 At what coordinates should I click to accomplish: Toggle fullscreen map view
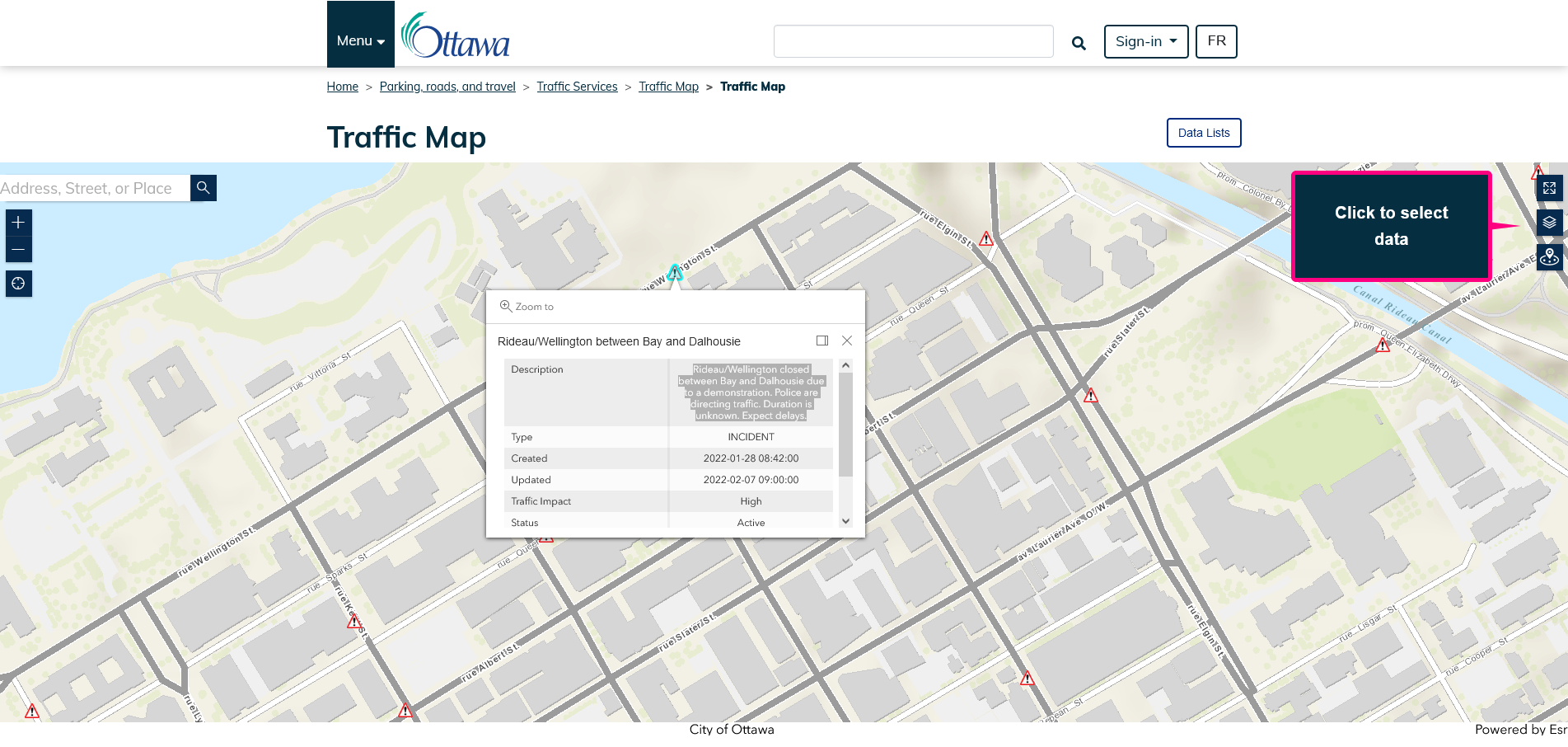tap(1549, 188)
